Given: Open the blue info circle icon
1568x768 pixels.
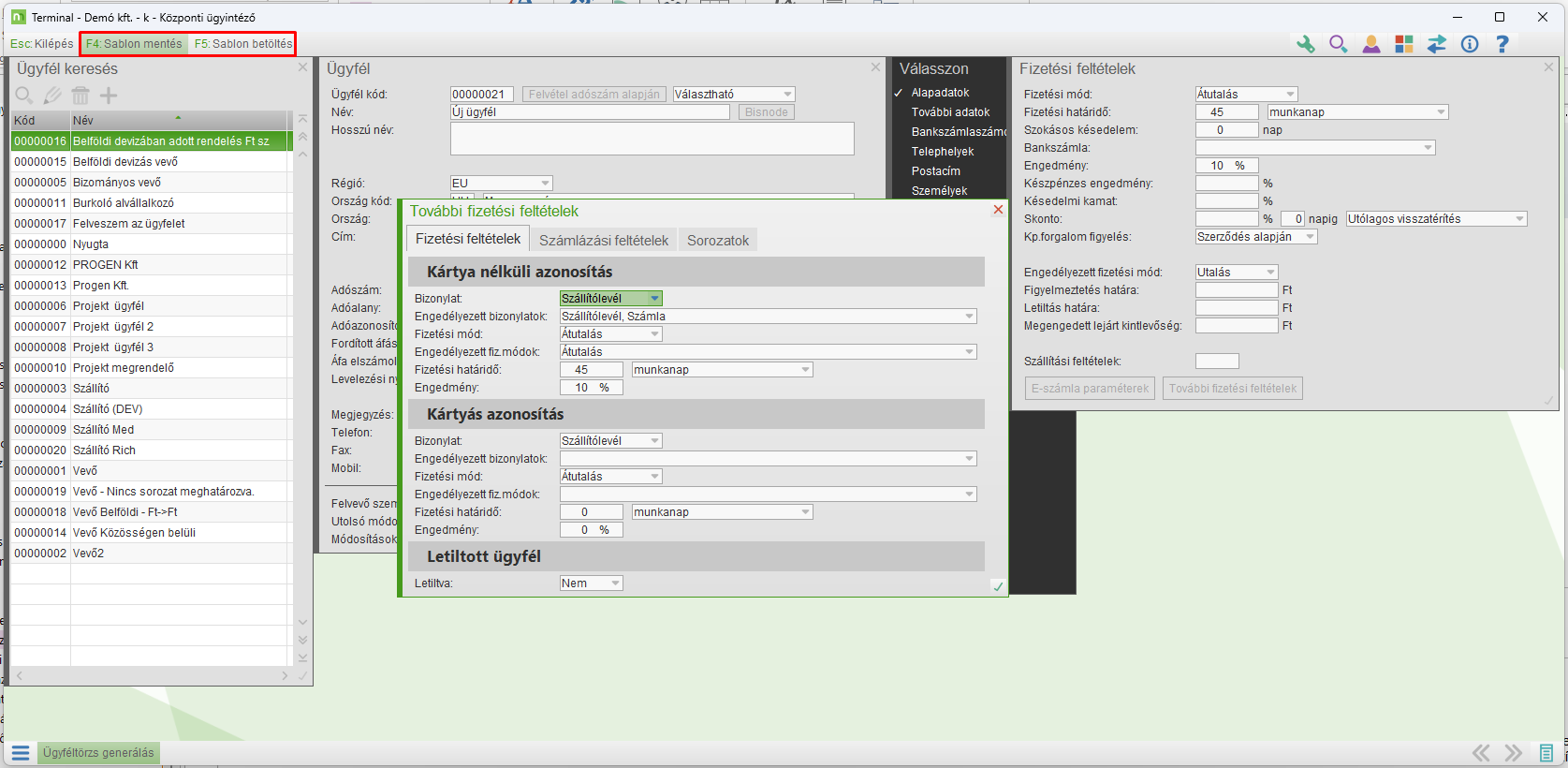Looking at the screenshot, I should (x=1470, y=44).
